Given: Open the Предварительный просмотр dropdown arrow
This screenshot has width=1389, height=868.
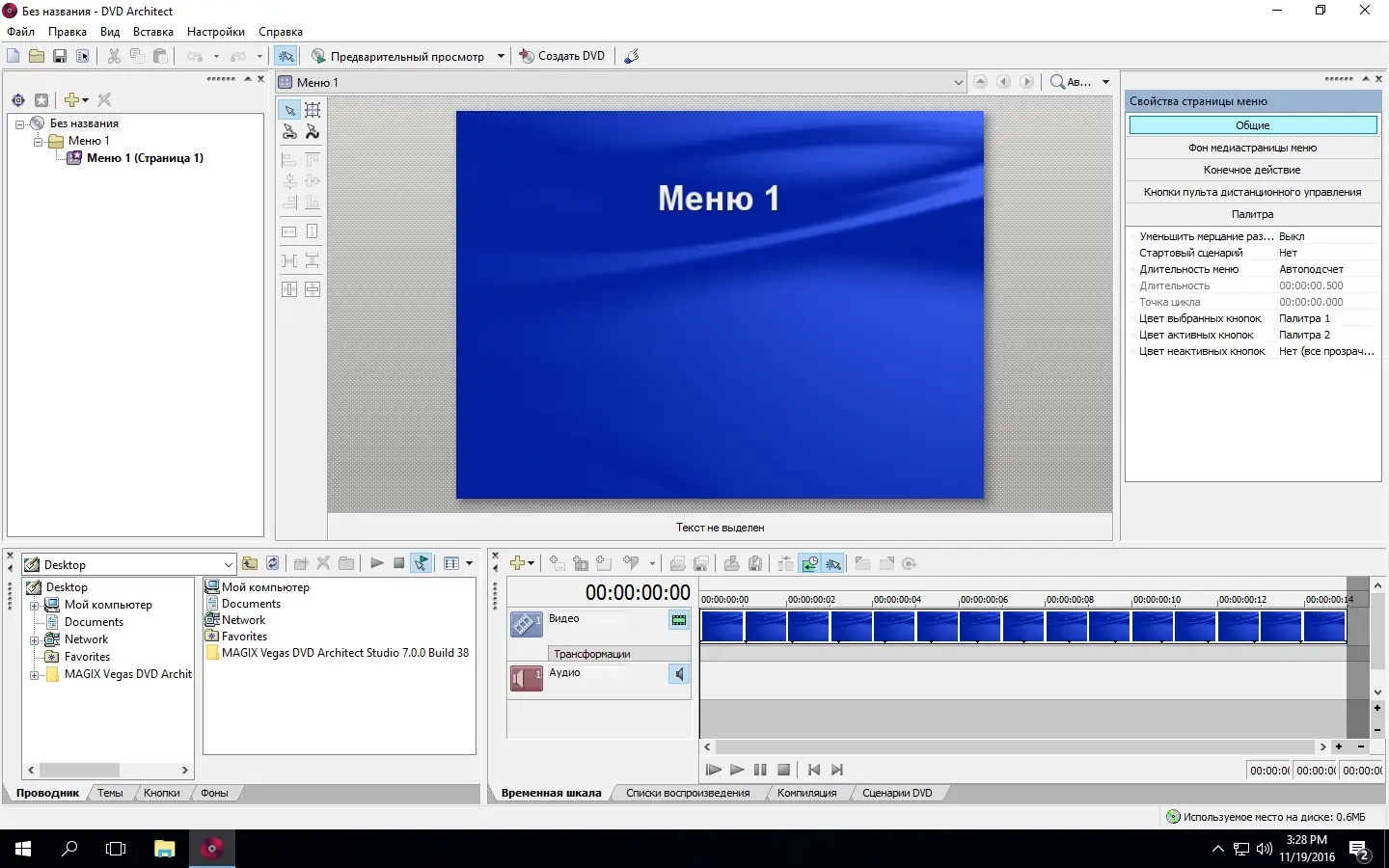Looking at the screenshot, I should (x=501, y=55).
